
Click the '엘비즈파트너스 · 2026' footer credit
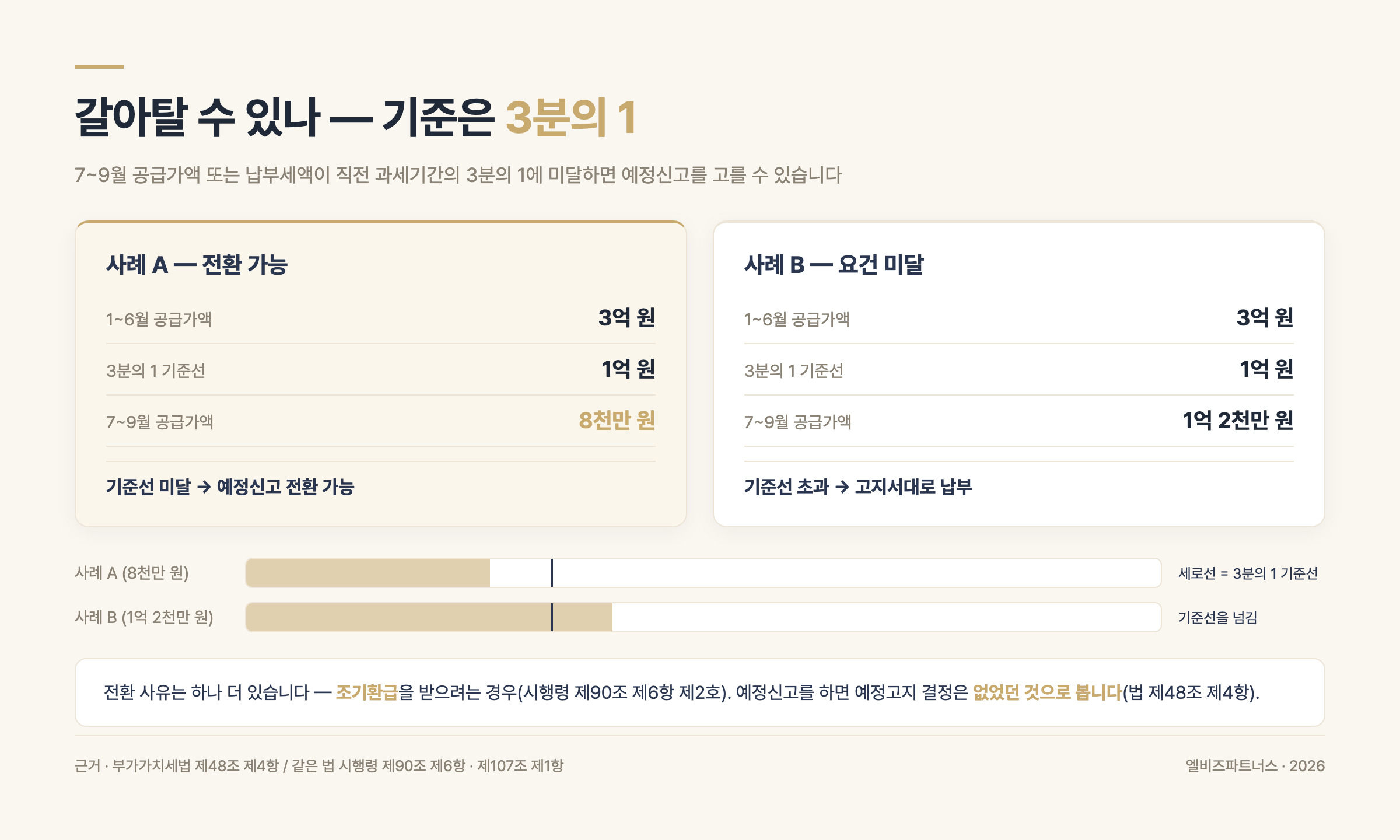(1255, 766)
